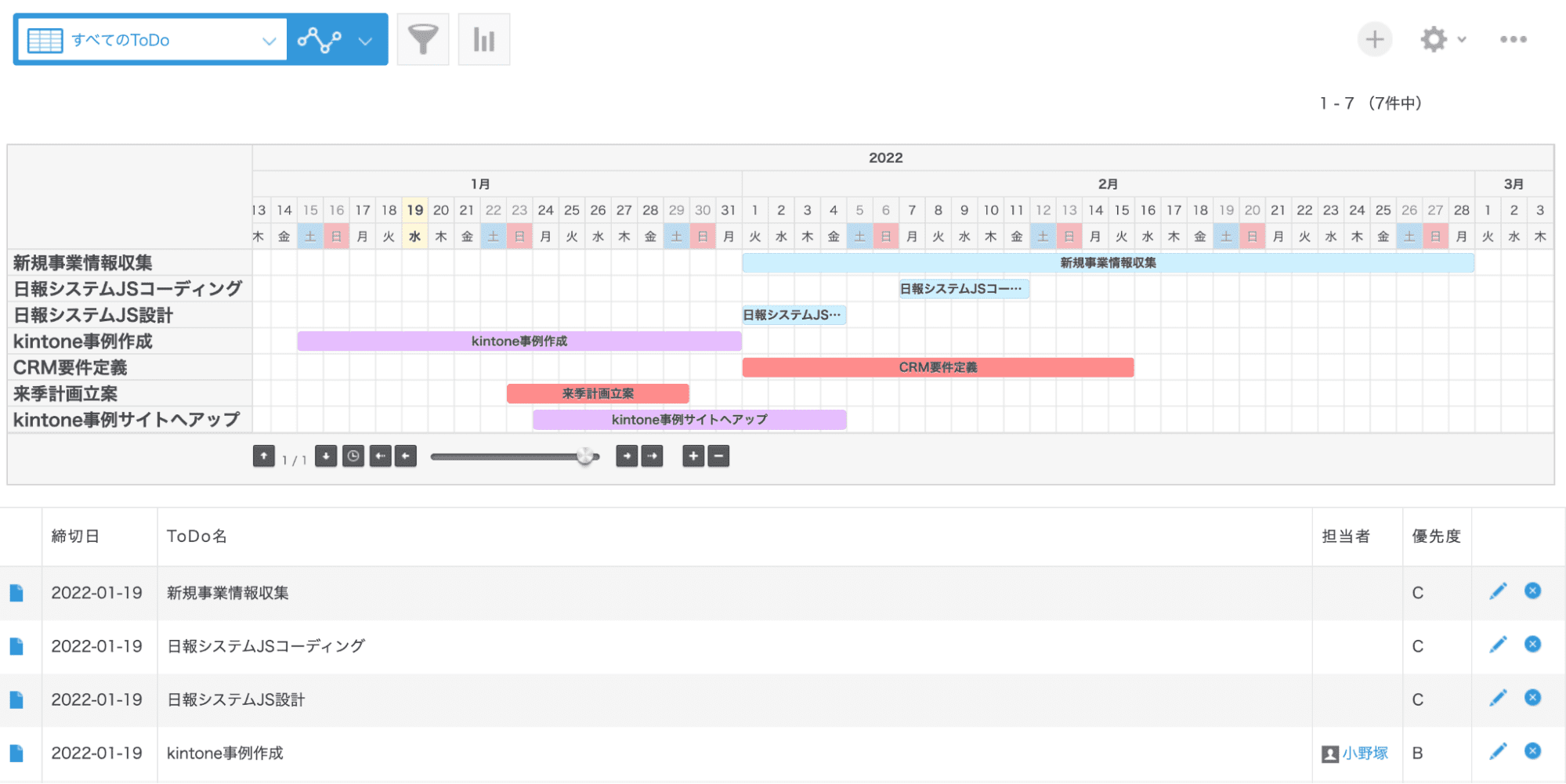Go to previous Gantt page up arrow
This screenshot has height=784, width=1566.
coord(264,456)
